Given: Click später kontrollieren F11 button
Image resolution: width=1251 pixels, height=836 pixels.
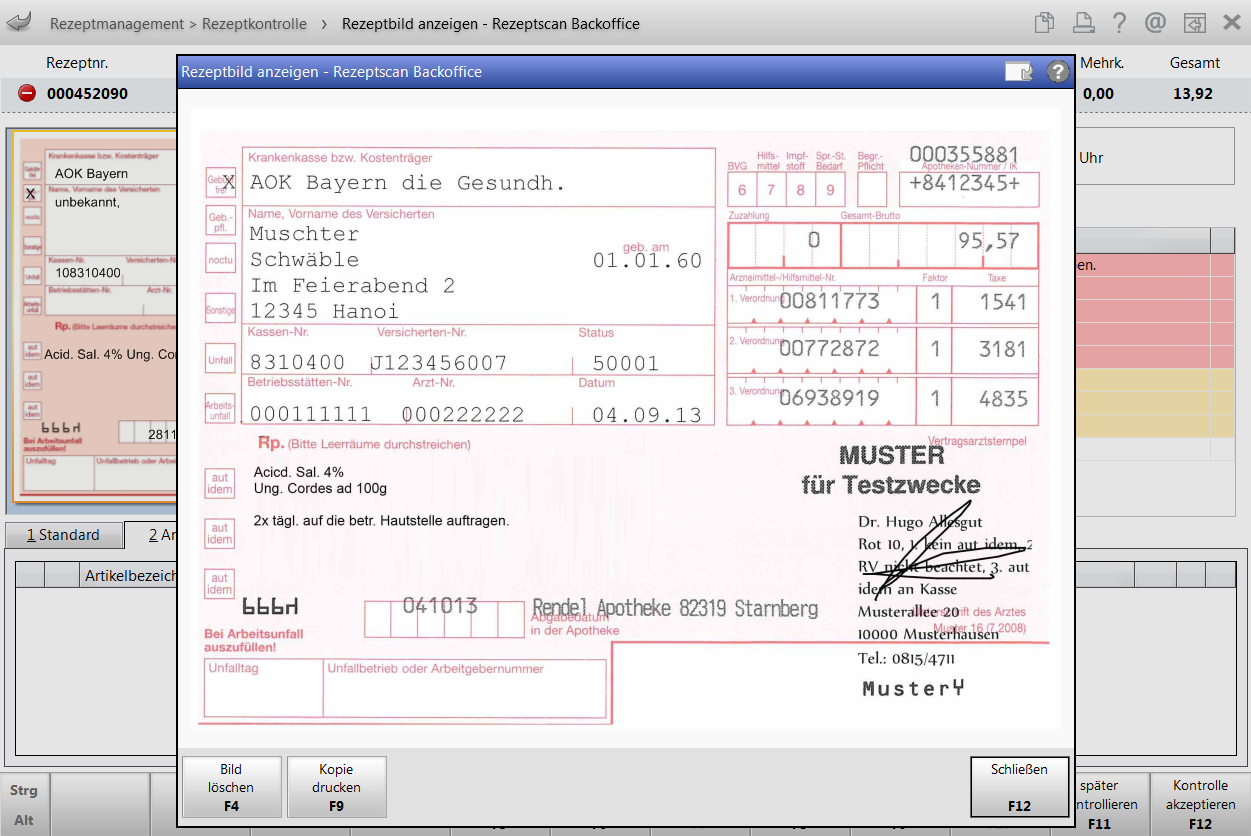Looking at the screenshot, I should (x=1111, y=803).
